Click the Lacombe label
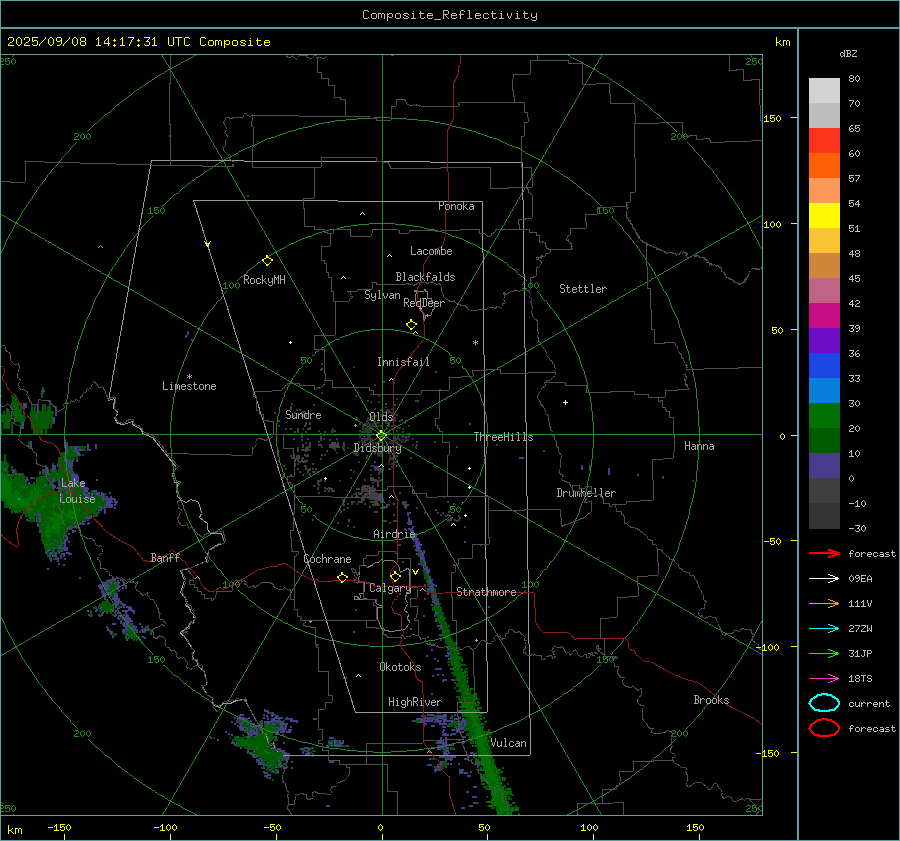Screen dimensions: 900x841 tap(431, 251)
